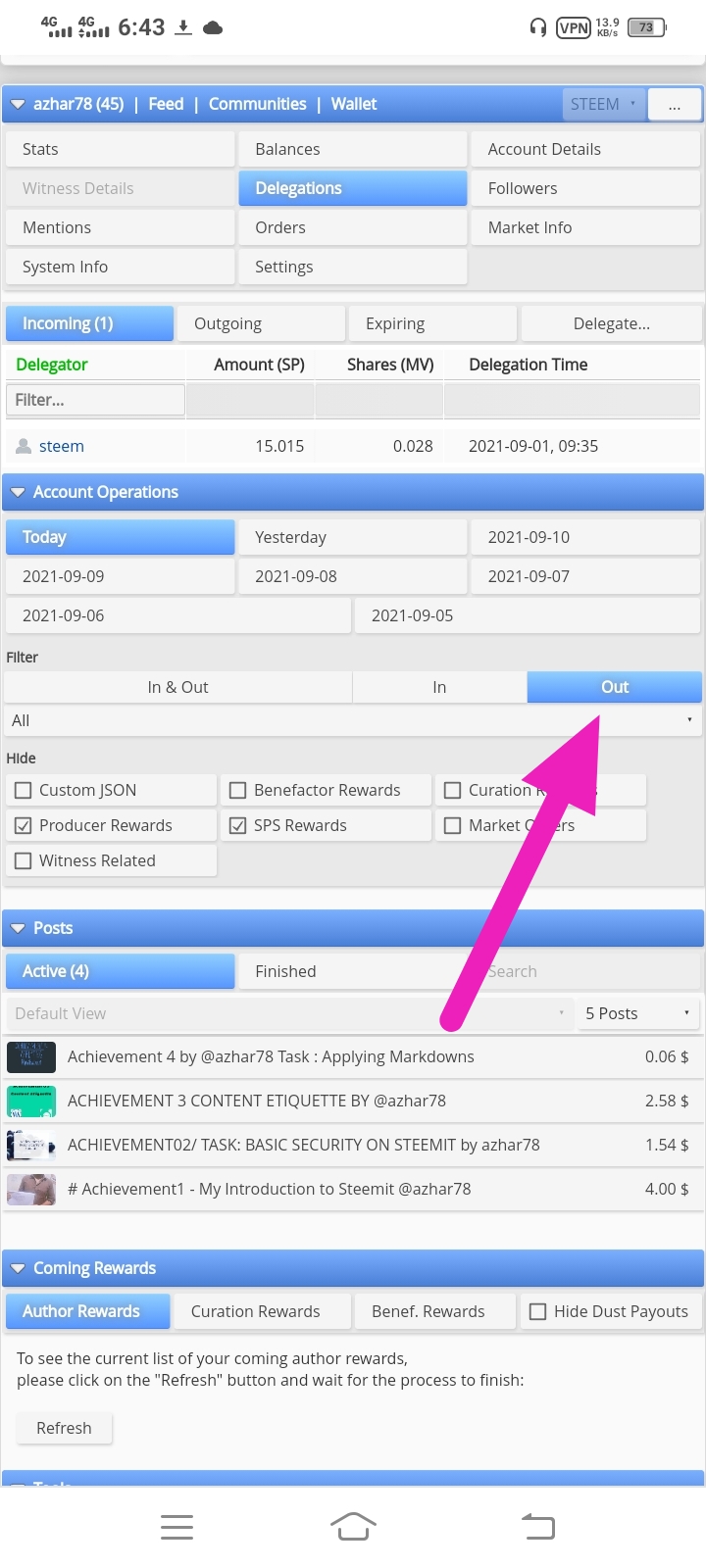Select the Delegations tab

pos(352,188)
